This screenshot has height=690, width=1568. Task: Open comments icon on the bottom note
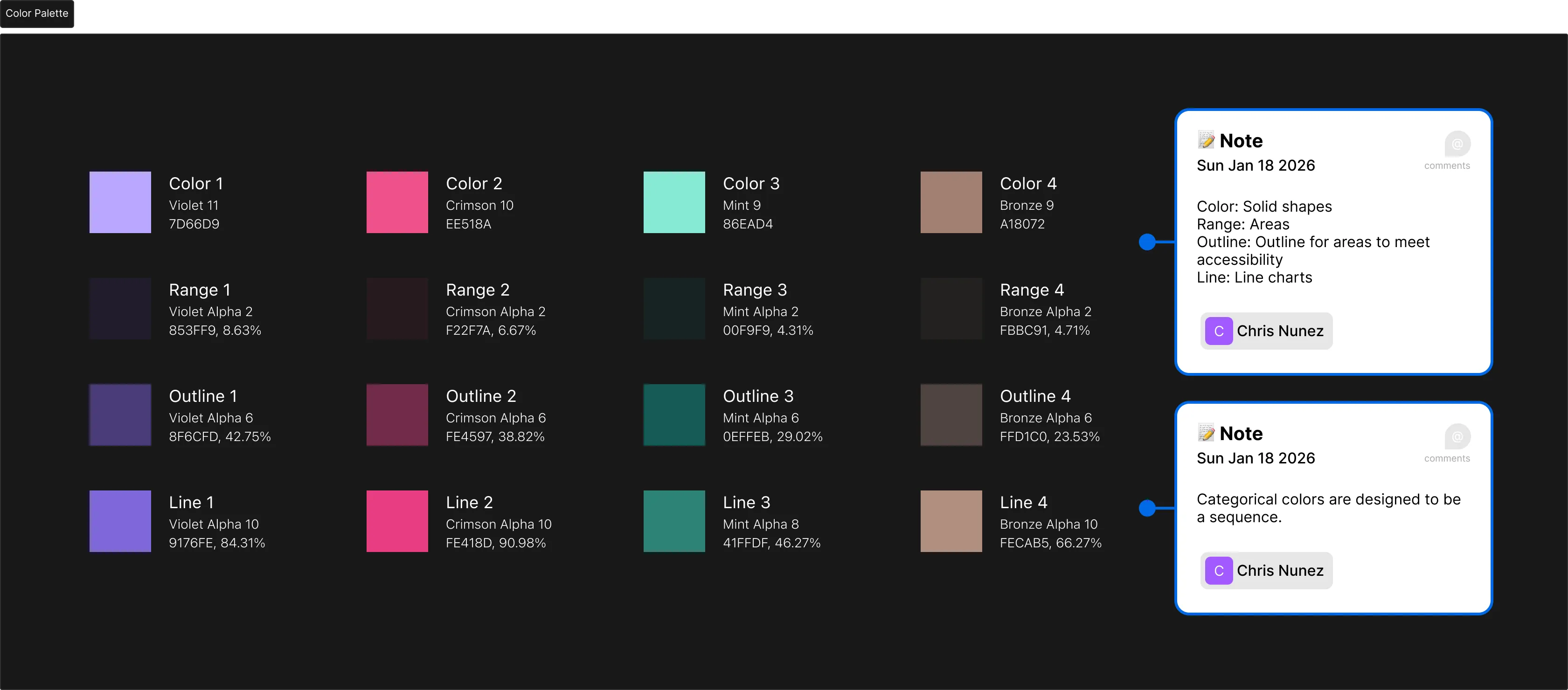point(1457,437)
